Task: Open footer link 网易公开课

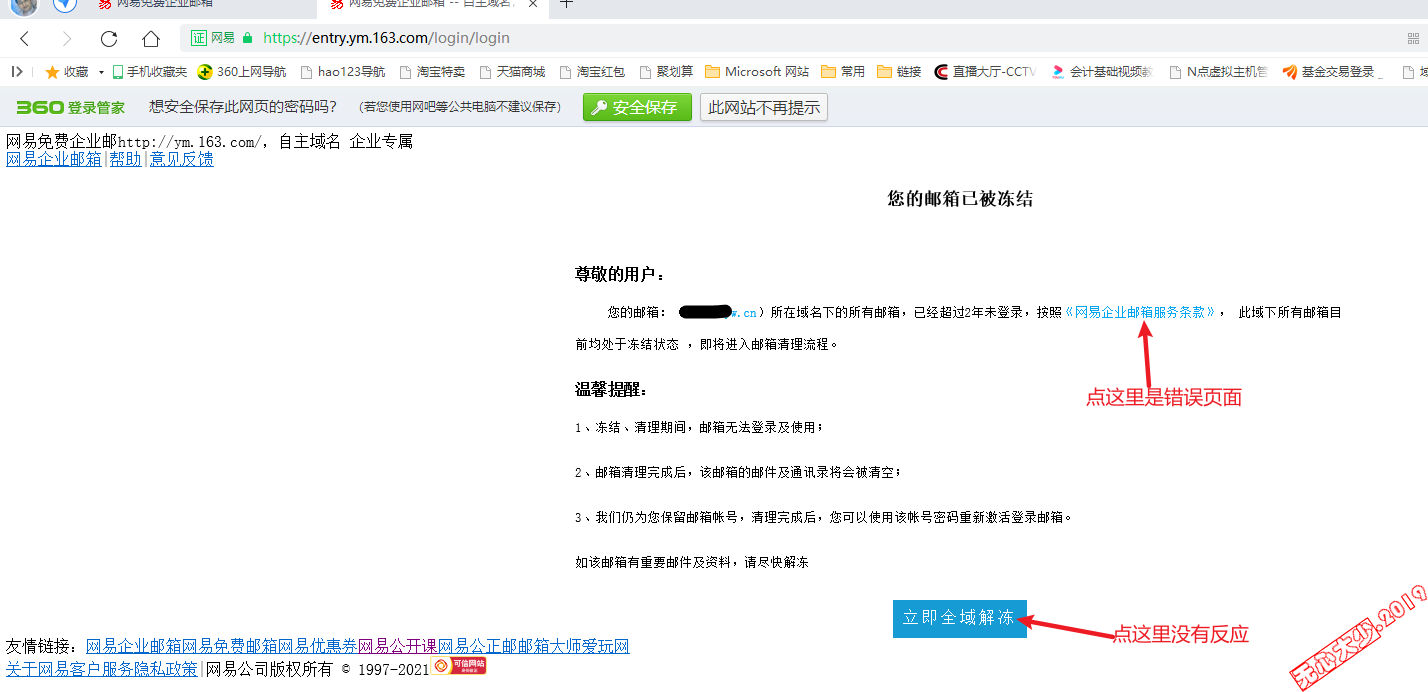Action: coord(398,646)
